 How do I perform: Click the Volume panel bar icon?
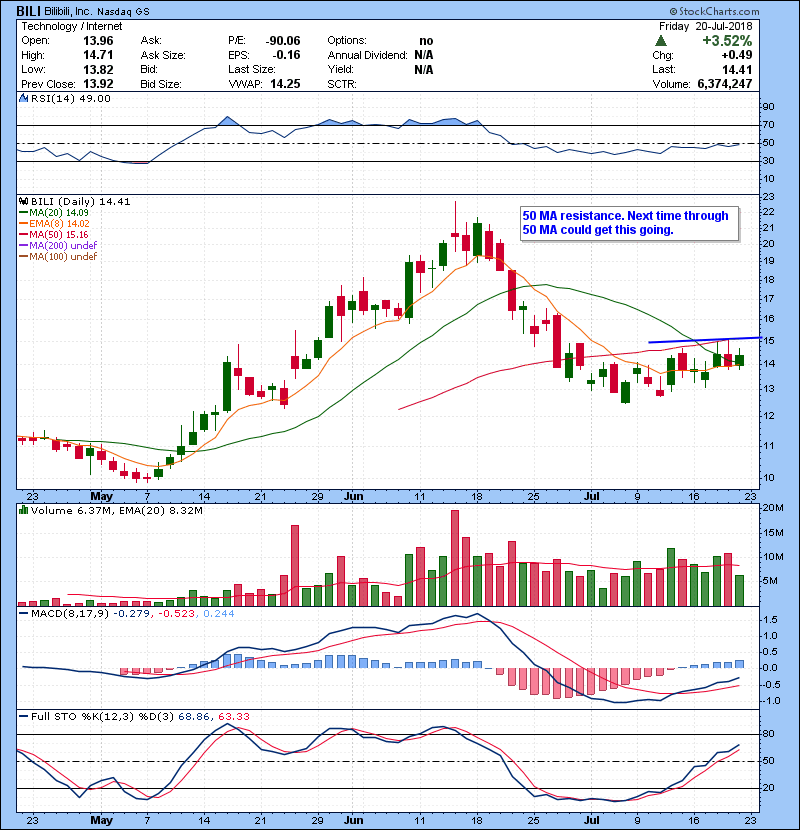23,511
